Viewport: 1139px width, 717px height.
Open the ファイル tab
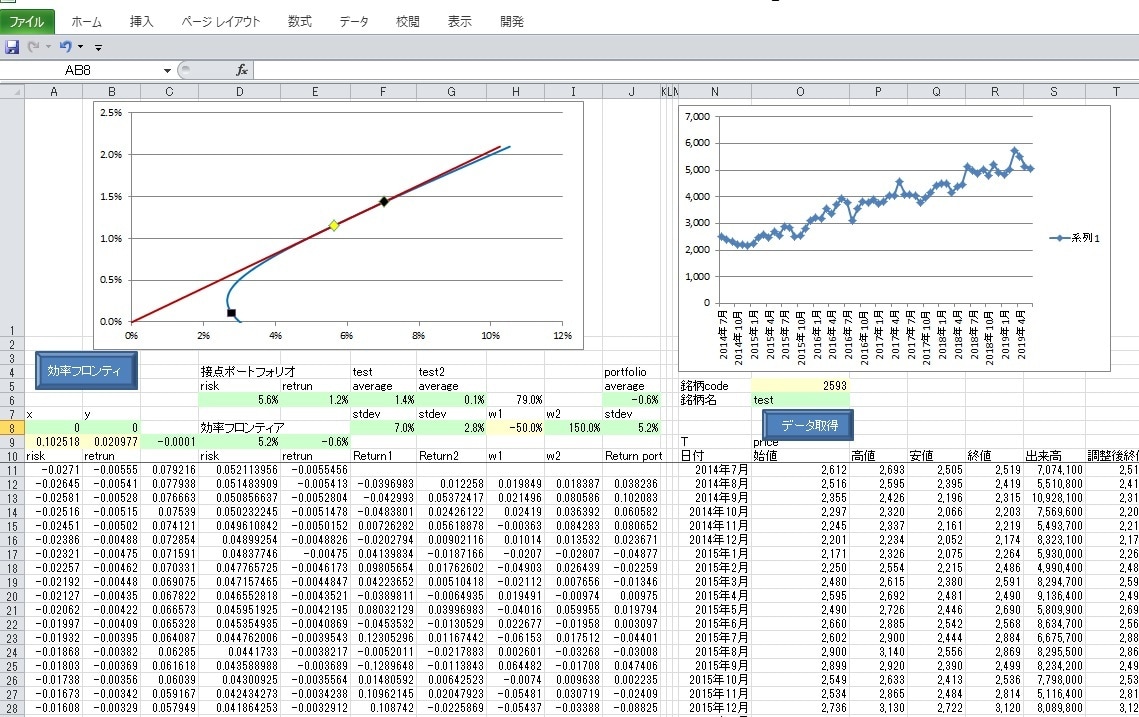point(27,22)
